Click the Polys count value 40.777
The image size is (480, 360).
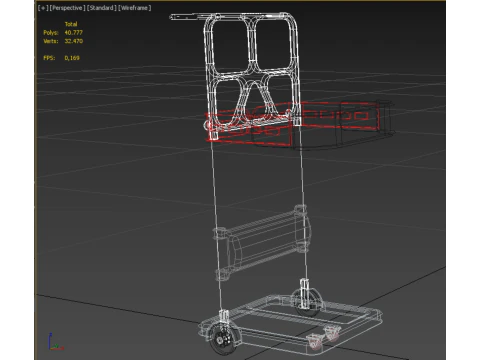coord(74,33)
